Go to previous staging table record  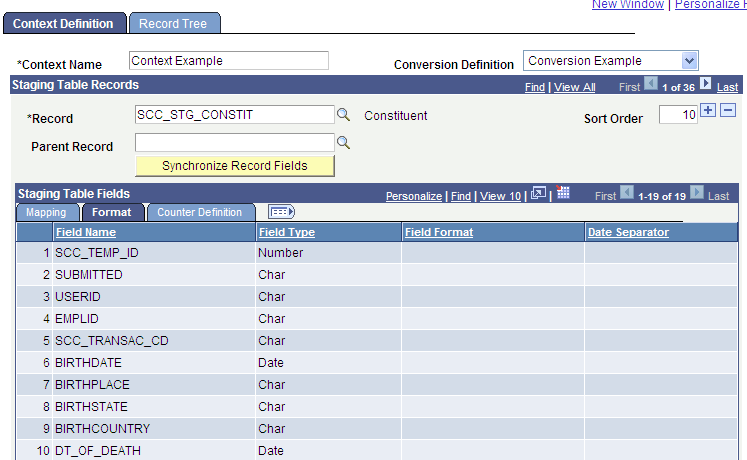point(651,84)
